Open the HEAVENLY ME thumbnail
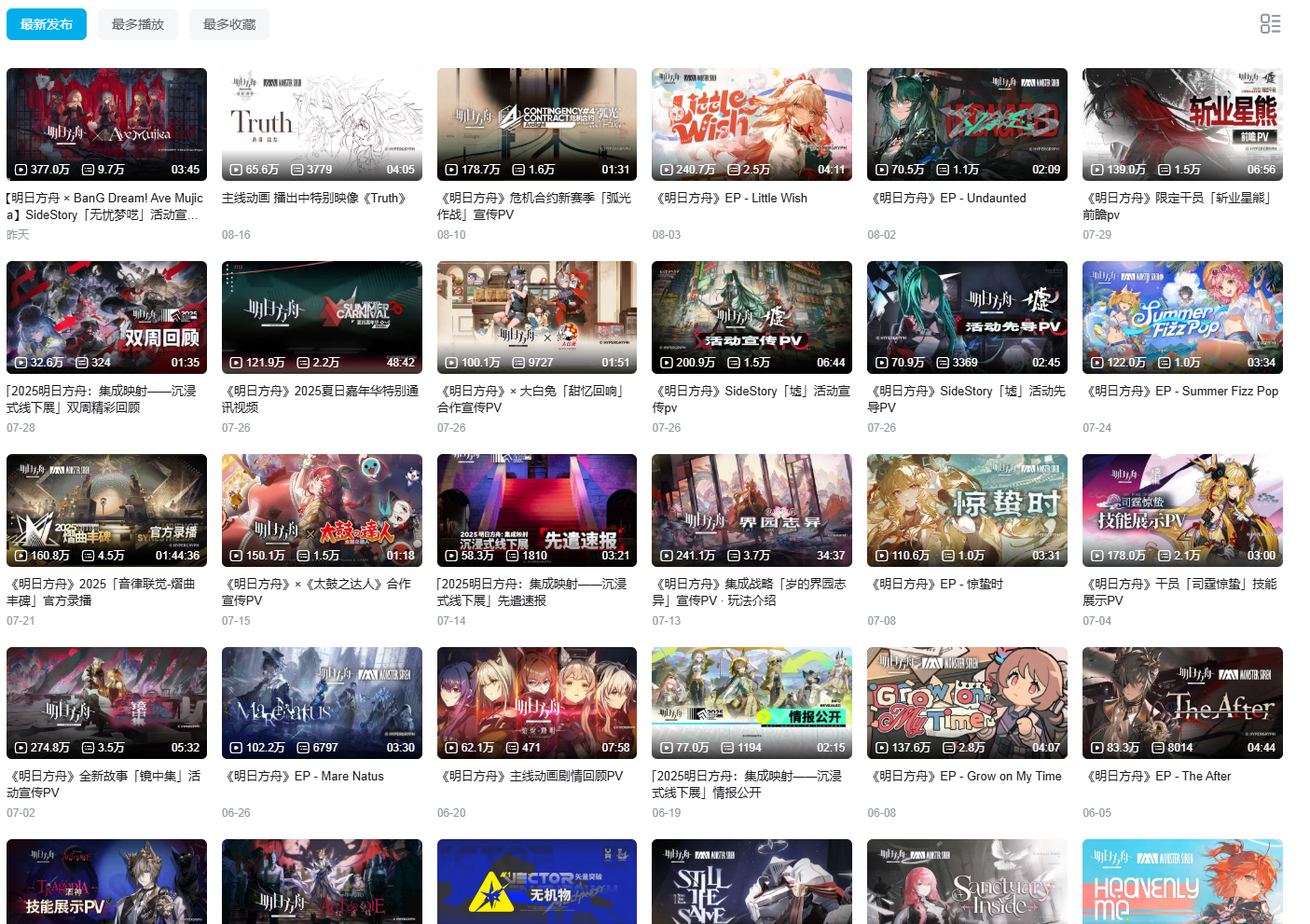 click(1182, 882)
